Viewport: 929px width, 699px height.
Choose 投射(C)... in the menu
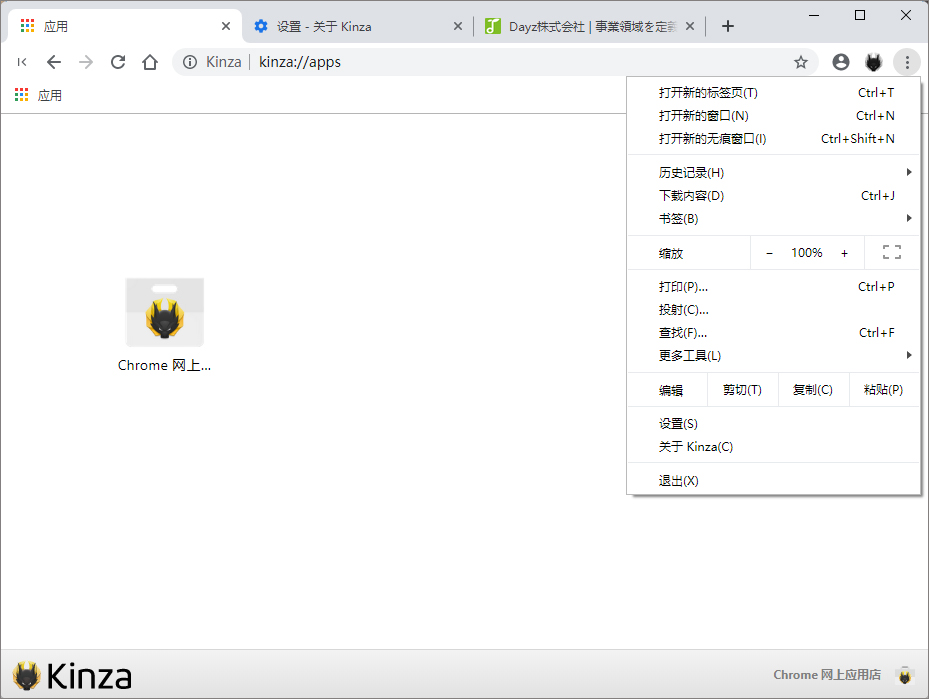point(774,310)
